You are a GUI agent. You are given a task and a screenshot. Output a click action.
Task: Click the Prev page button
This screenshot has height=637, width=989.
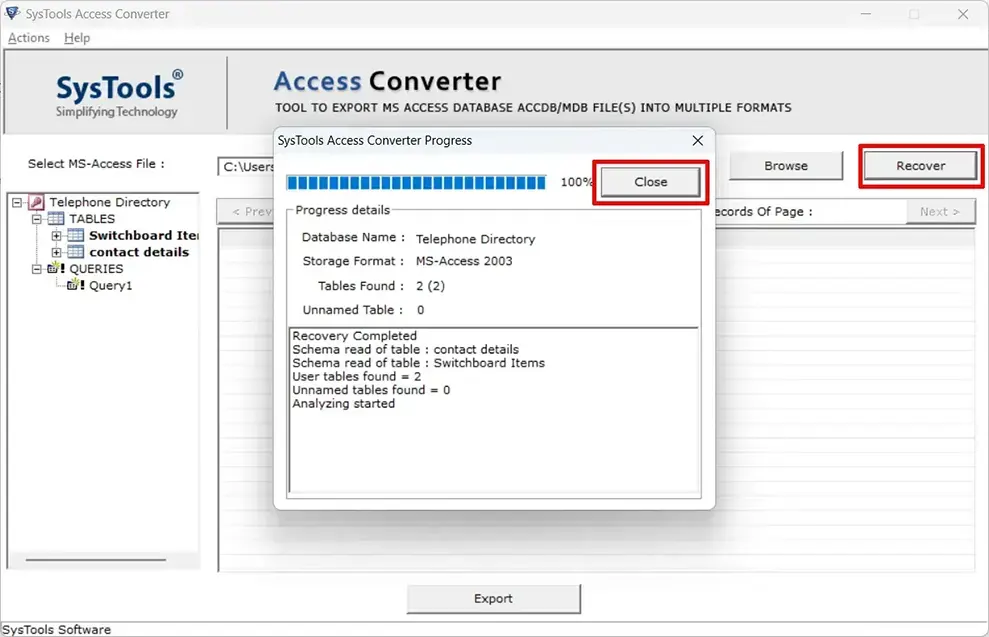[x=246, y=212]
